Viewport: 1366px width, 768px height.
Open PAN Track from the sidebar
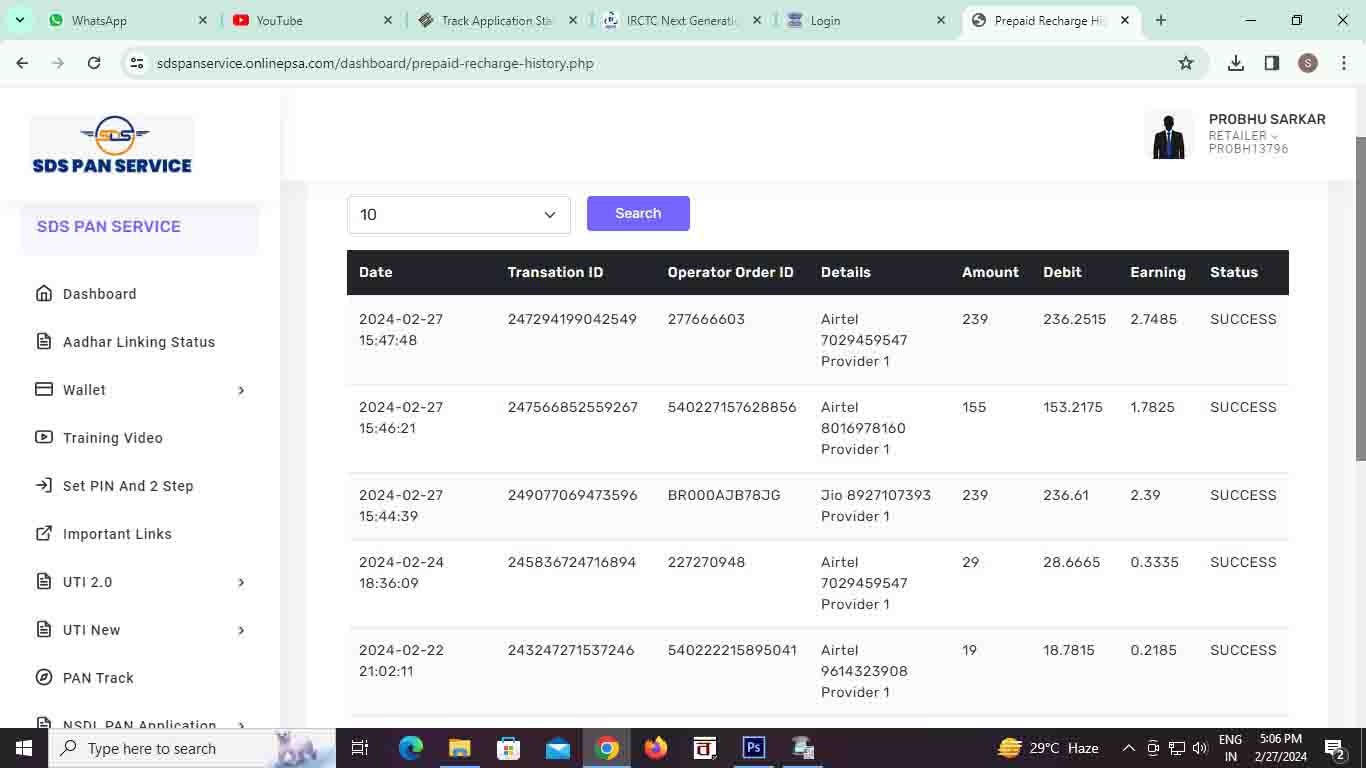click(x=97, y=678)
